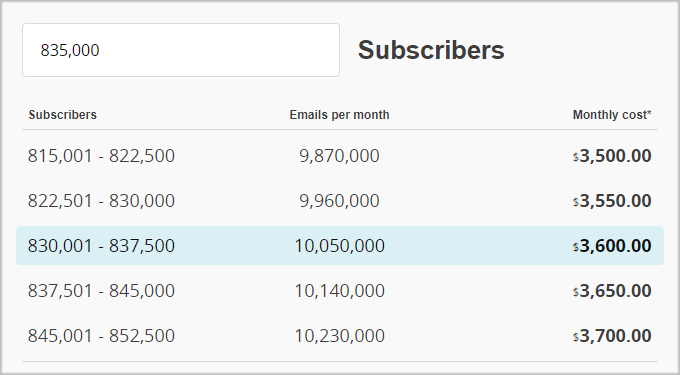Click the large Subscribers heading label
The width and height of the screenshot is (680, 375).
(x=431, y=50)
